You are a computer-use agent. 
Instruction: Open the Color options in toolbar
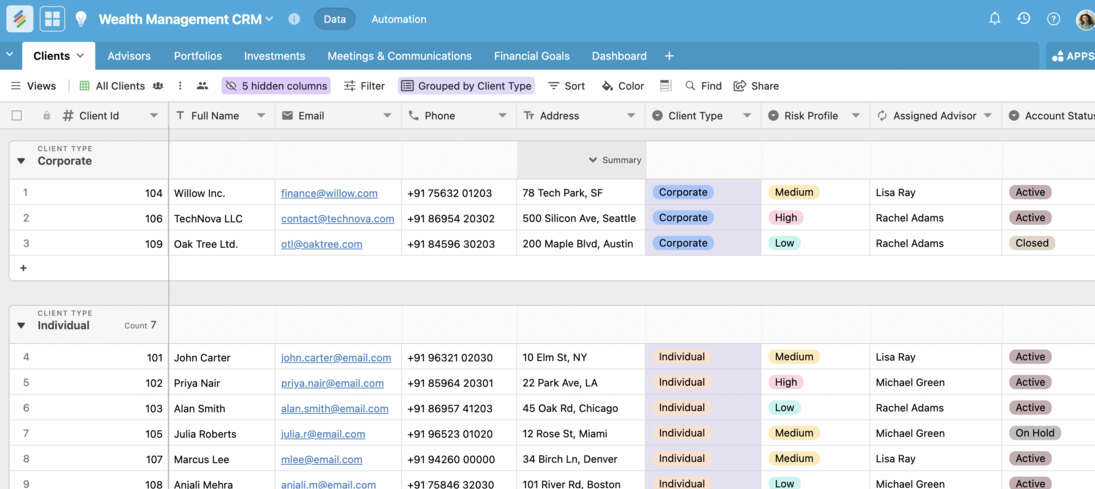[622, 86]
